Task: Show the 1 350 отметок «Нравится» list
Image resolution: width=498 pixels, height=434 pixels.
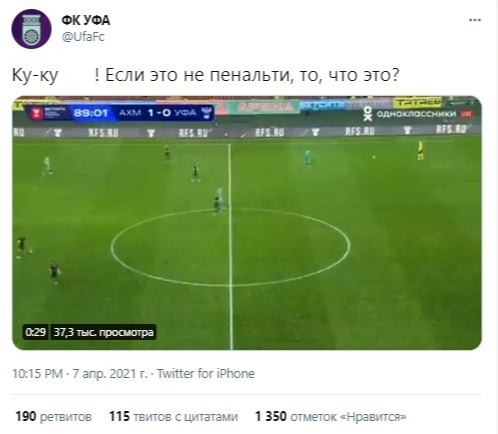Action: [331, 416]
